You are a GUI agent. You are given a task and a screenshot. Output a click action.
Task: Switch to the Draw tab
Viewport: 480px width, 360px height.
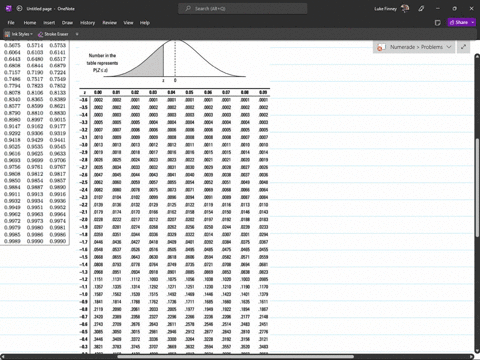[x=67, y=23]
